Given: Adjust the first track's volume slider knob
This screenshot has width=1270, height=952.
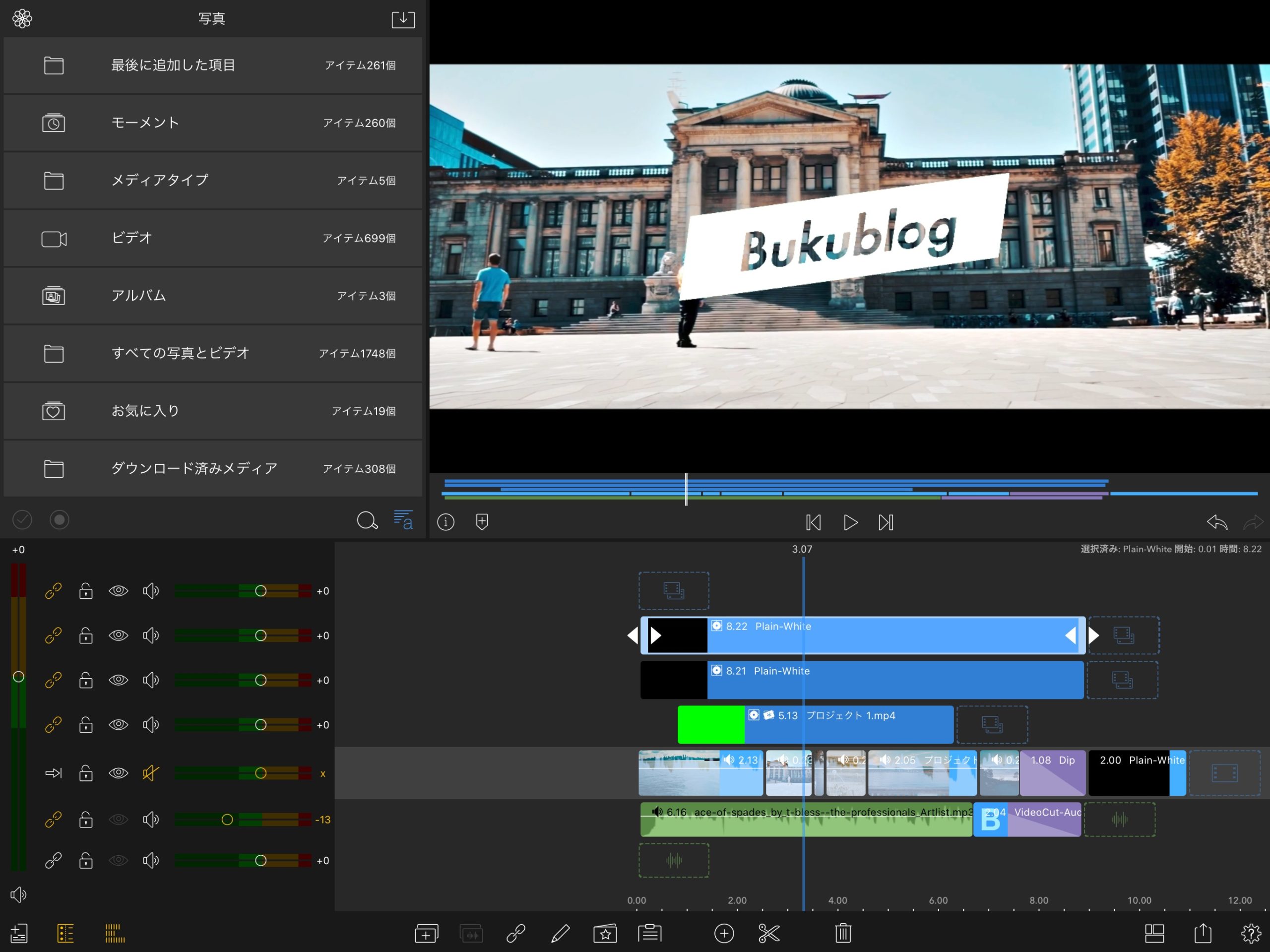Looking at the screenshot, I should tap(260, 591).
